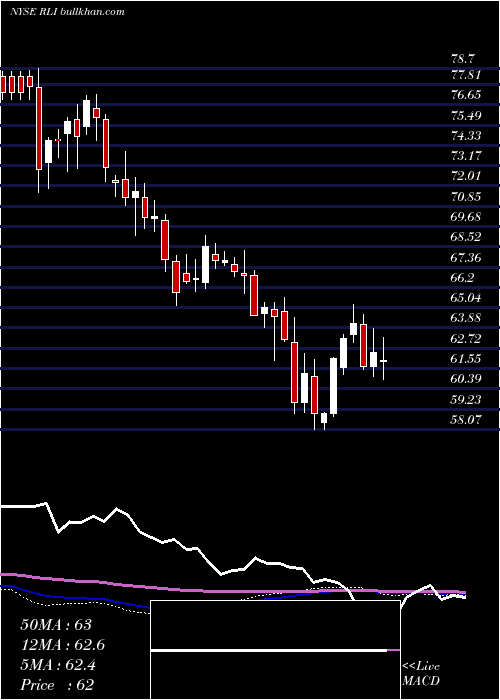Viewport: 500px width, 700px height.
Task: Click the 5MA : 62.4 indicator value
Action: 59,665
